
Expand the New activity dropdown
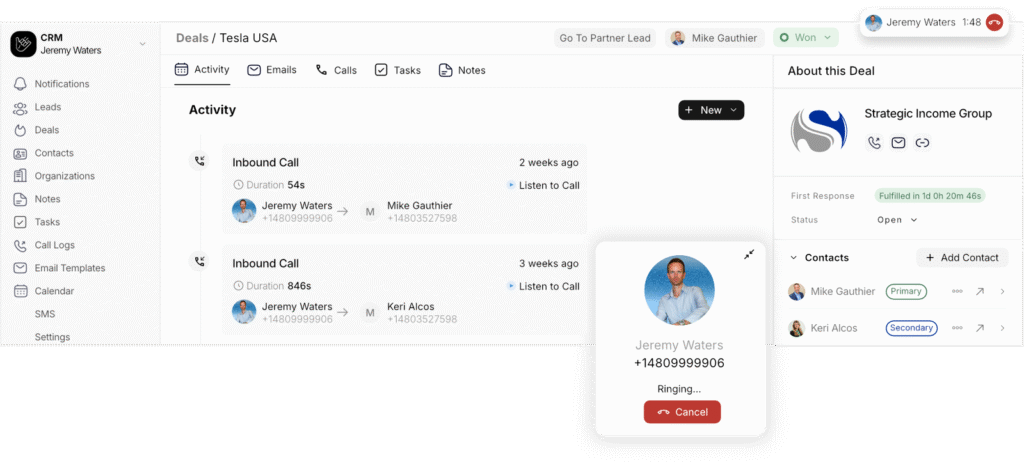[711, 110]
